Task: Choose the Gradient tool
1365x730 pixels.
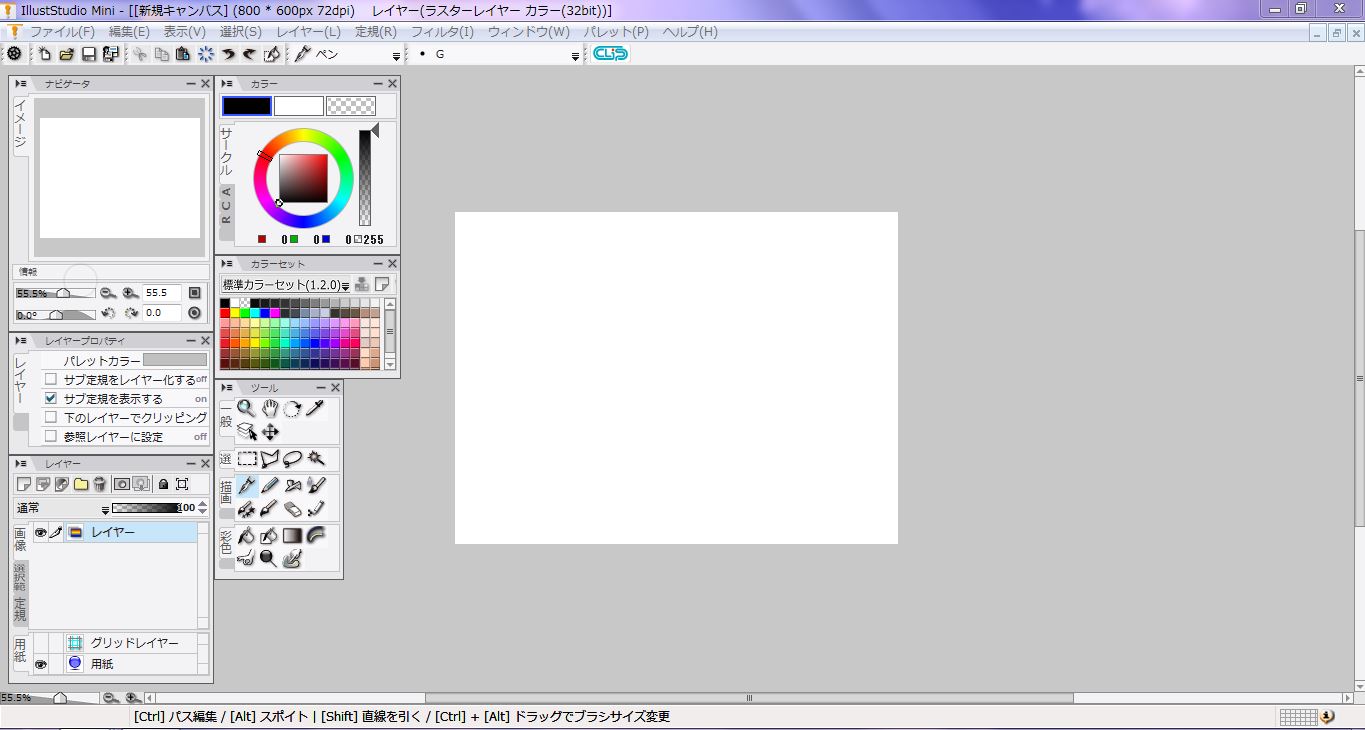Action: click(x=292, y=536)
